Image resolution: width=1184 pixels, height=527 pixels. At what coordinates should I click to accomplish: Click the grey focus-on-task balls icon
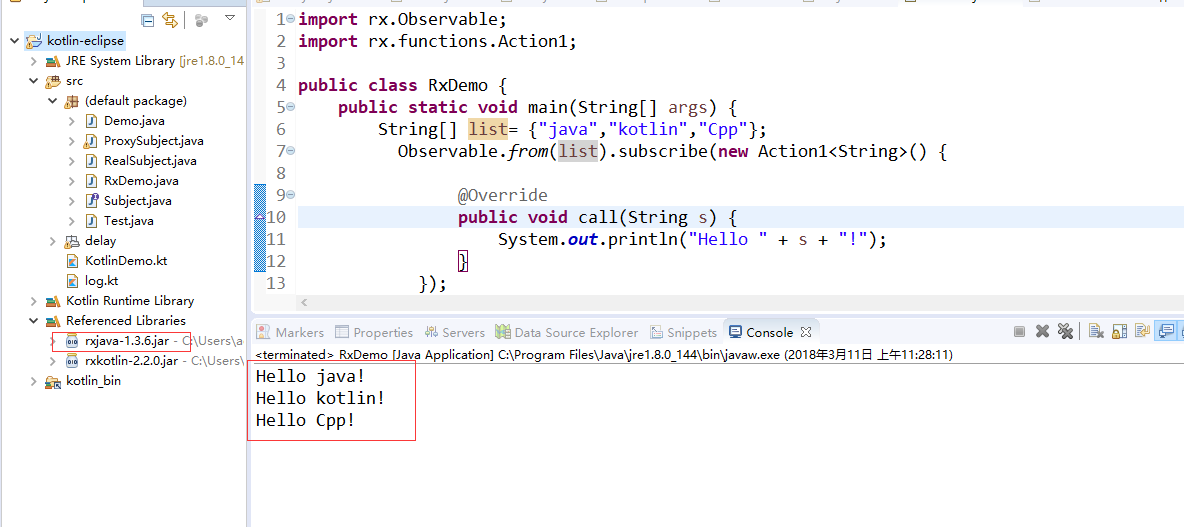click(x=201, y=20)
